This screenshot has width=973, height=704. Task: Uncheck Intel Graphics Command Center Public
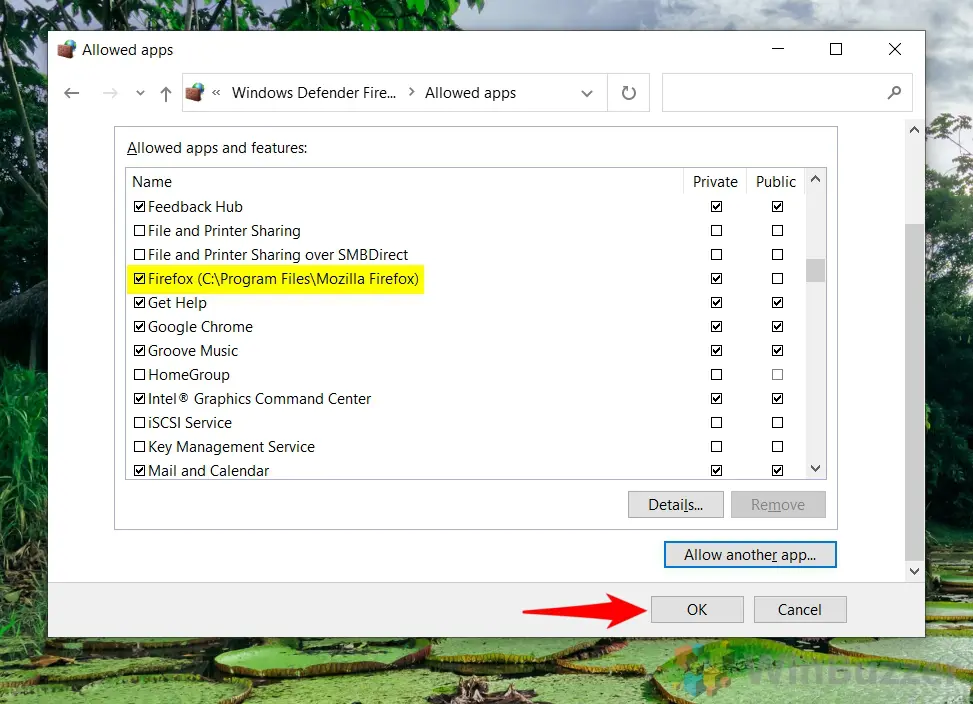coord(777,399)
